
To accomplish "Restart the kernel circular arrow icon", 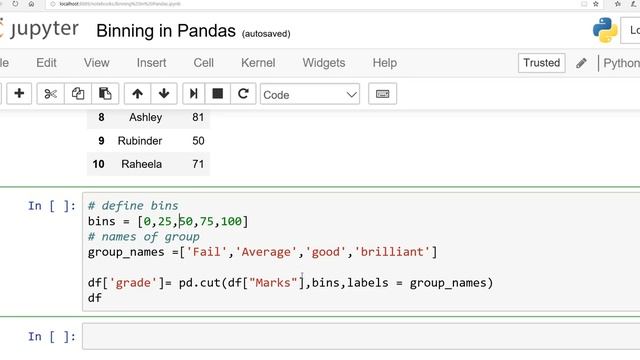I will click(243, 94).
